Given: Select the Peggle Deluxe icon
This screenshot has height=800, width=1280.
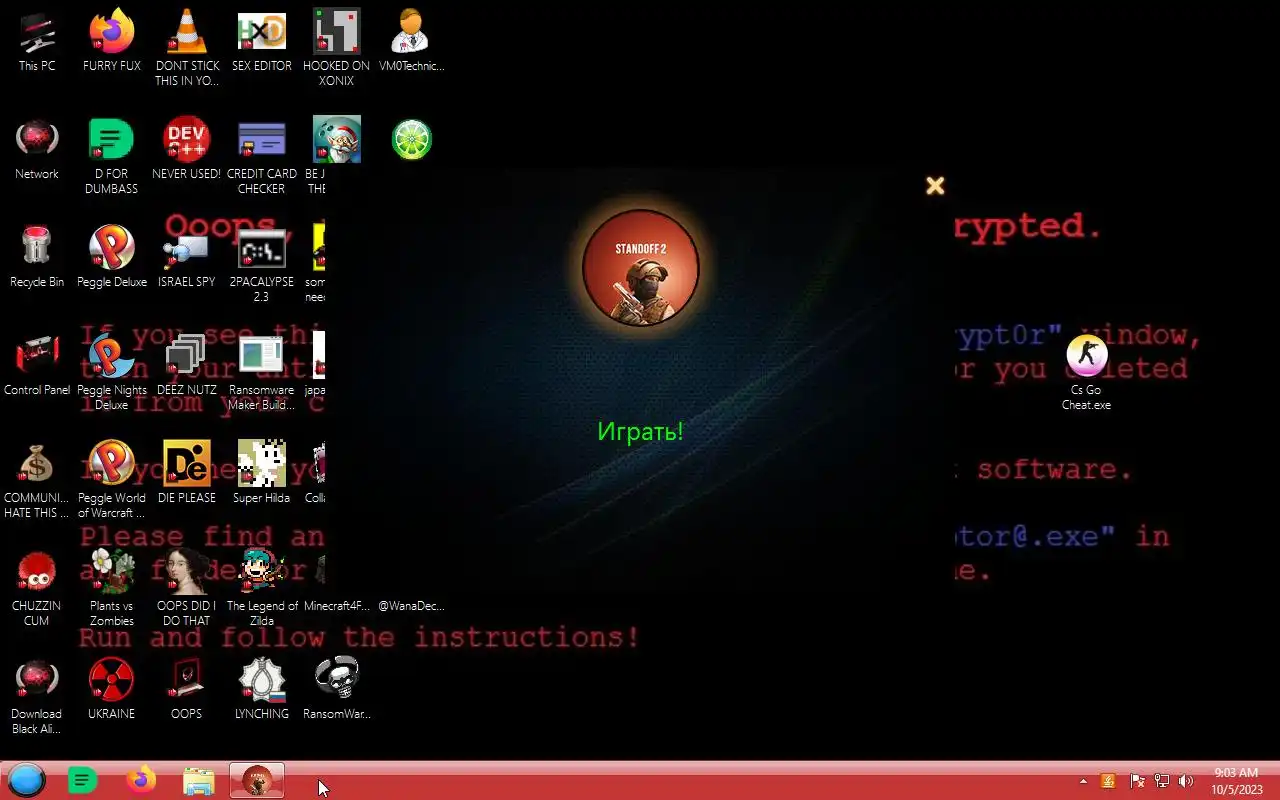Looking at the screenshot, I should click(x=112, y=256).
